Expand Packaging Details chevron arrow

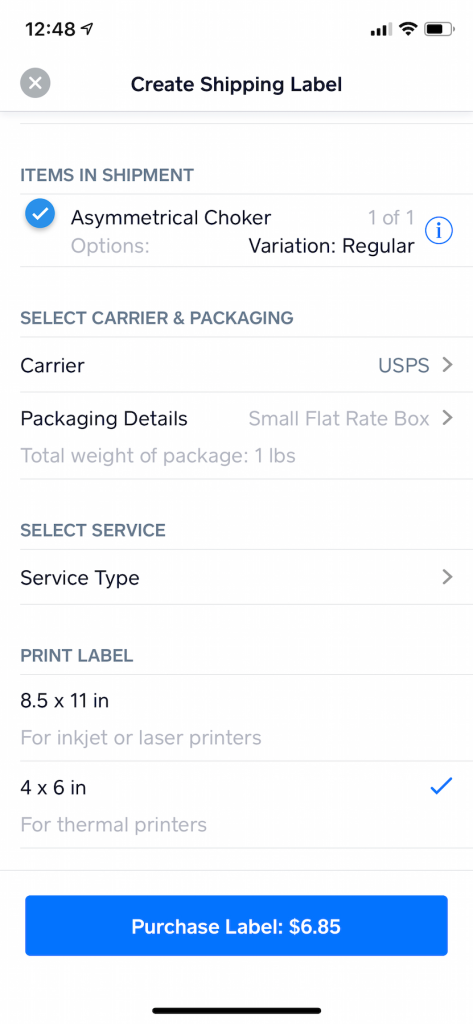coord(448,418)
